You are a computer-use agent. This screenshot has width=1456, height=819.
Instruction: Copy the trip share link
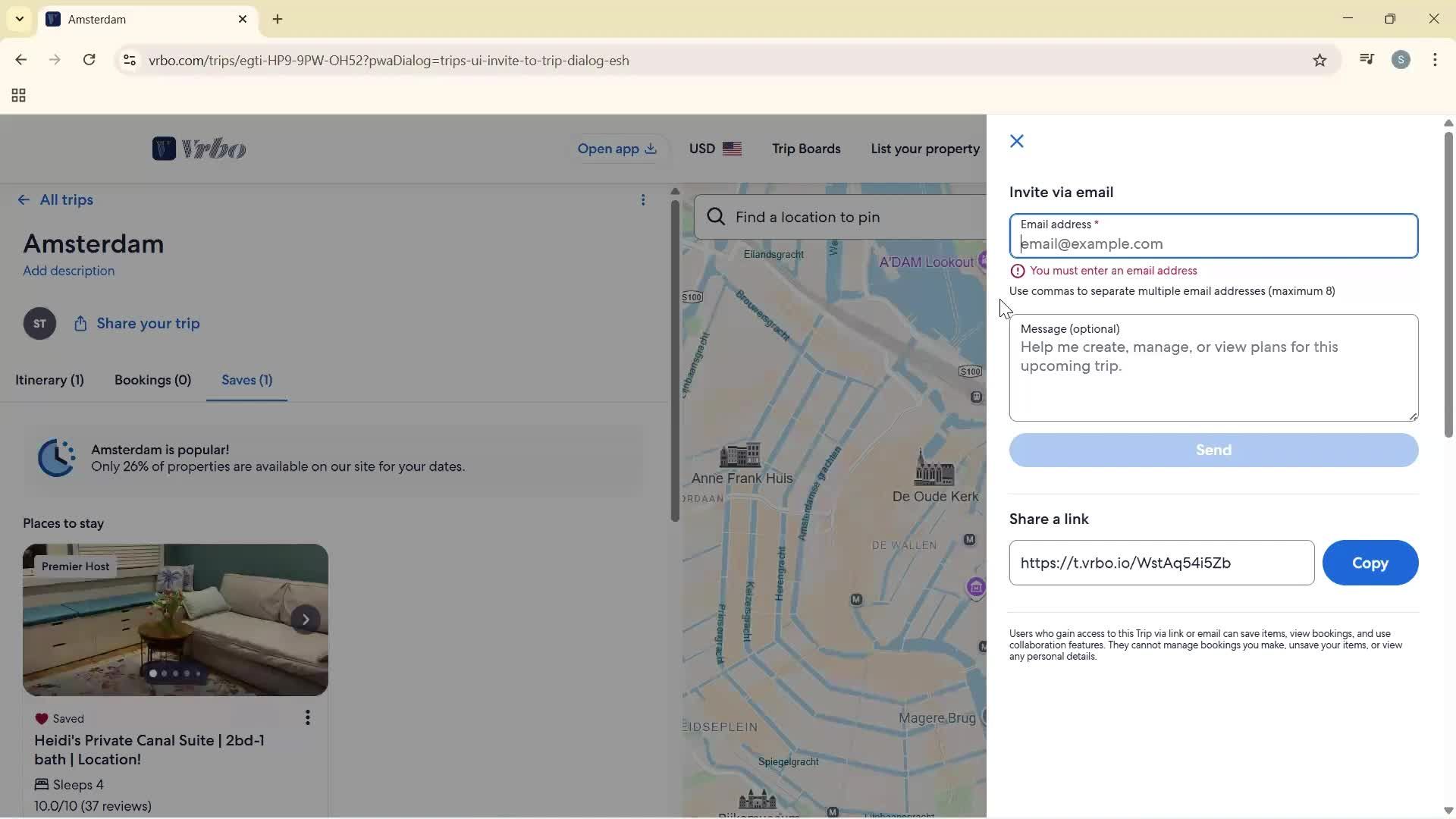click(1370, 563)
